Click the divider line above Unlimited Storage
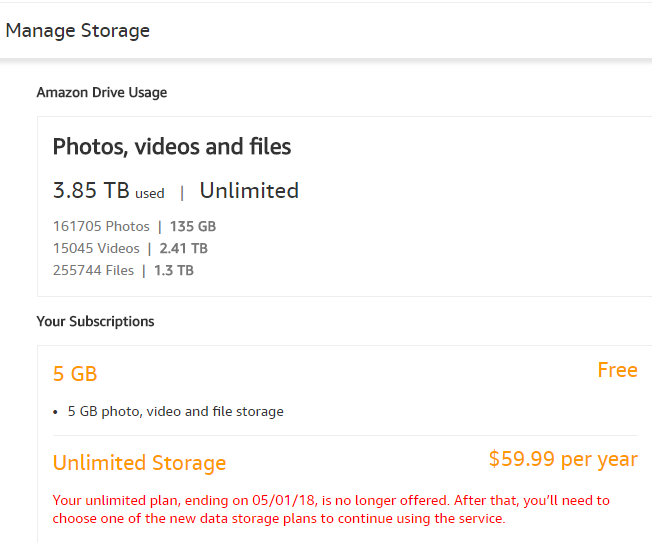652x543 pixels. coord(345,435)
